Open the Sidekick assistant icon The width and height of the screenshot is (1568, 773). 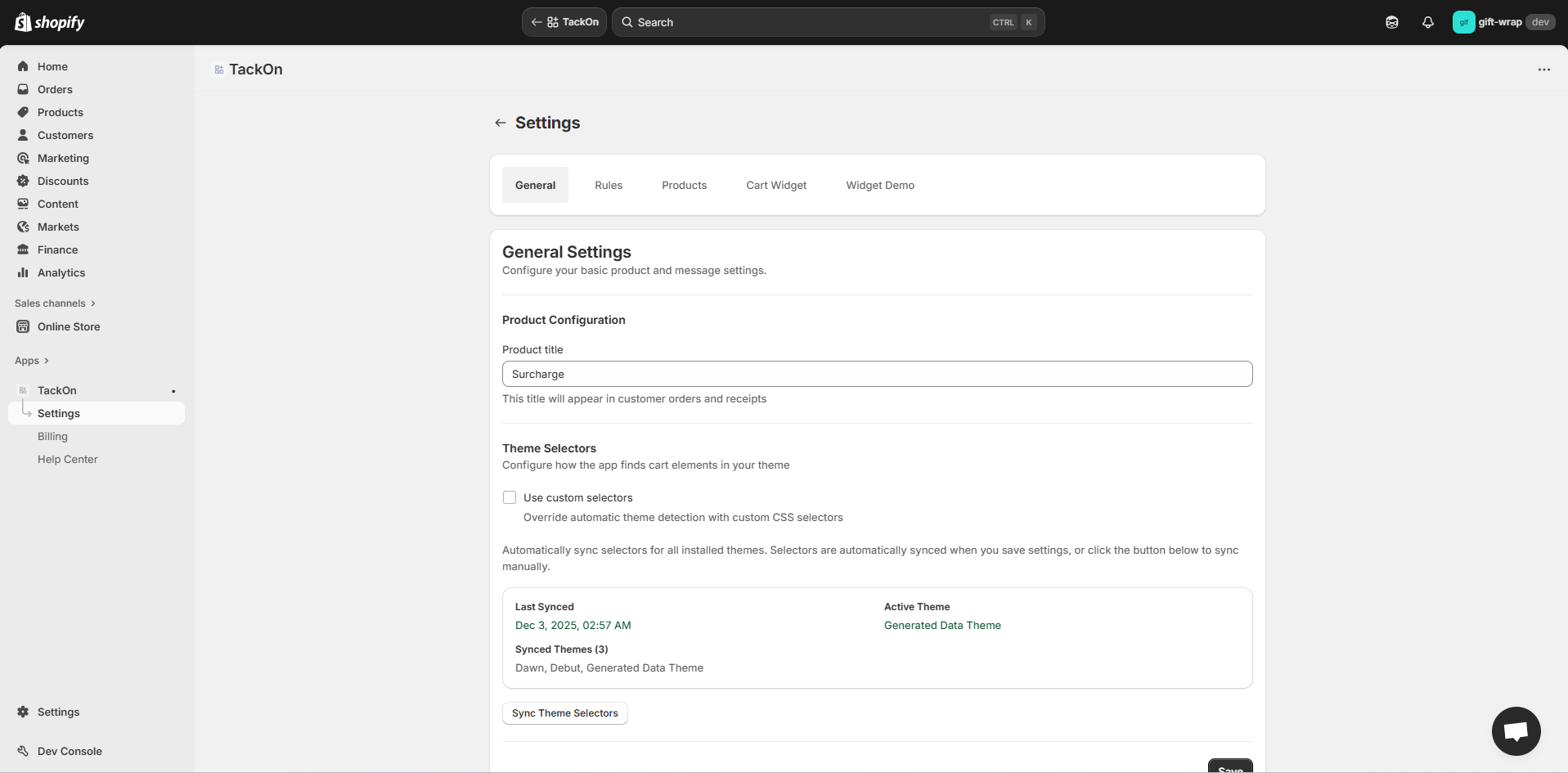(x=1391, y=22)
